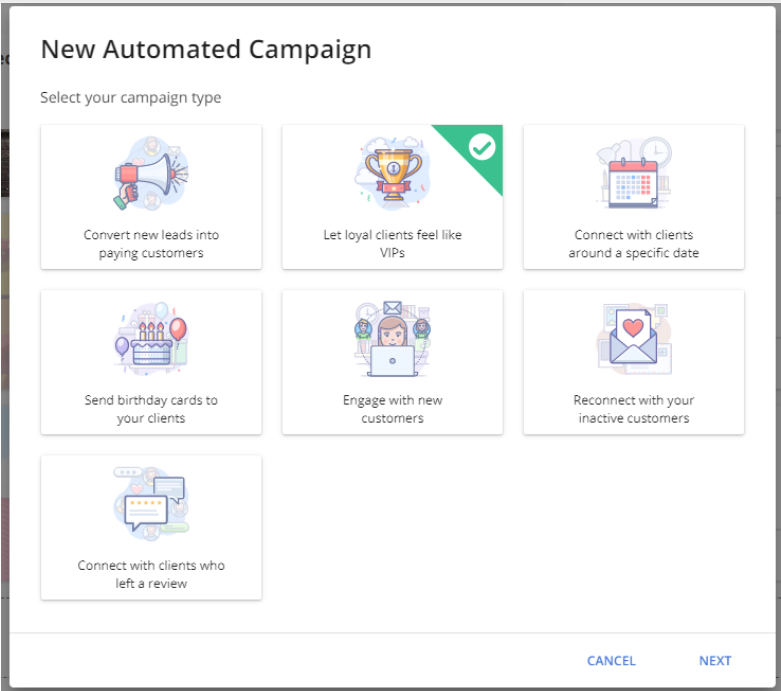Click the CANCEL button
The image size is (781, 691).
pyautogui.click(x=611, y=661)
